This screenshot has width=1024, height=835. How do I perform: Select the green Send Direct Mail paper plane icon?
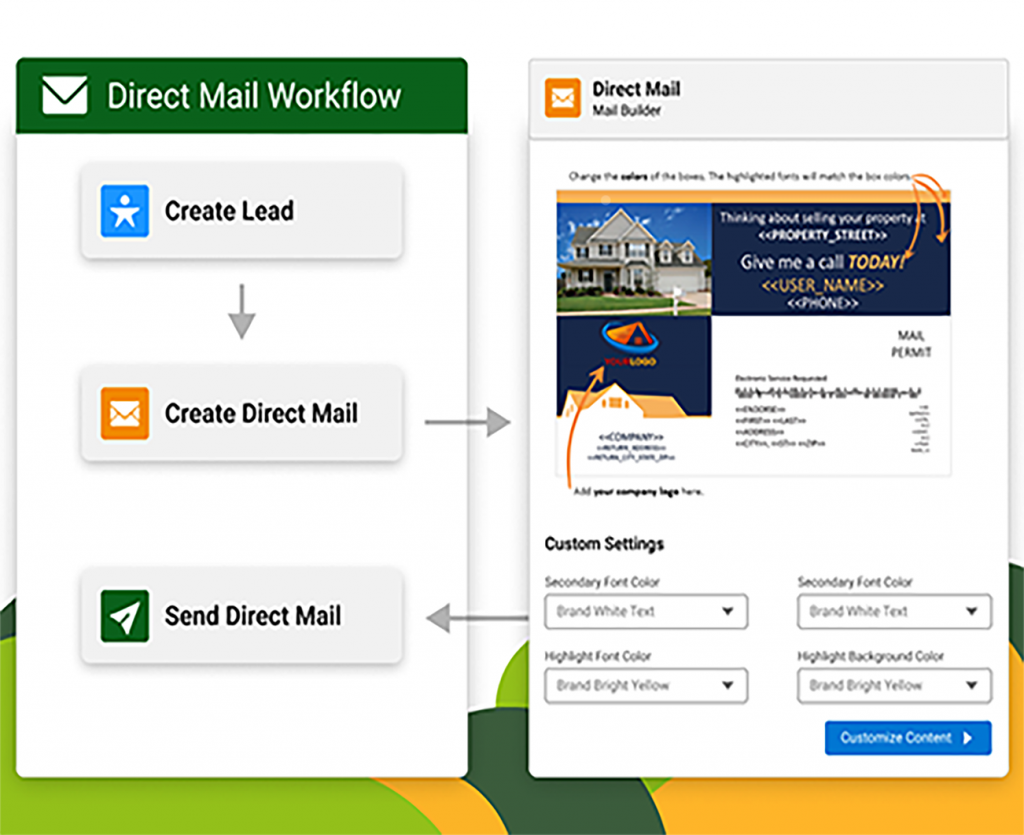click(124, 616)
